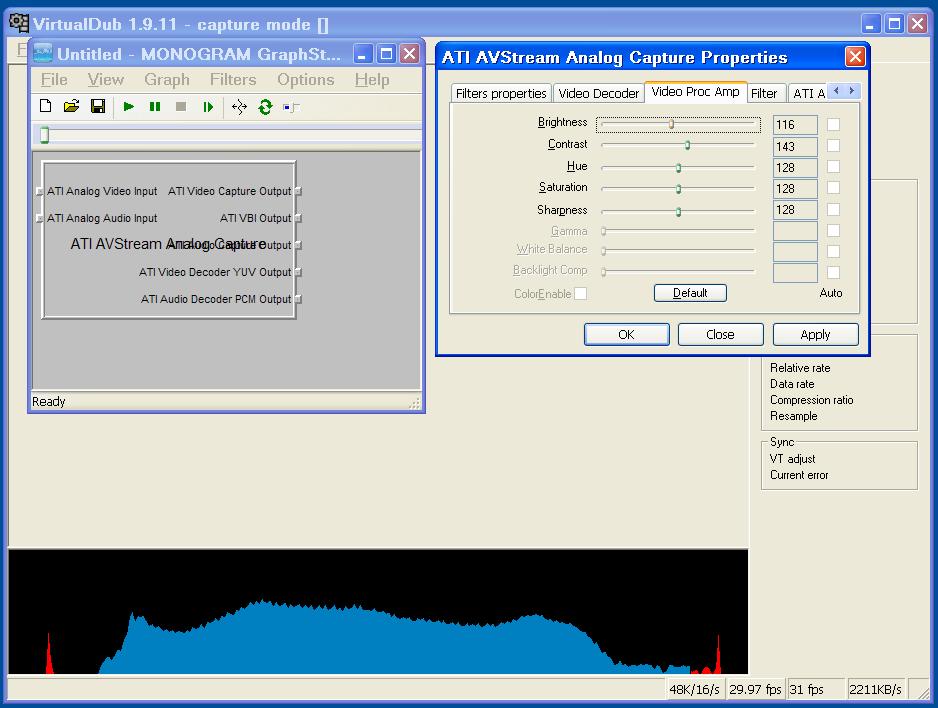Step one frame forward in GraphStudio
938x708 pixels.
click(208, 107)
